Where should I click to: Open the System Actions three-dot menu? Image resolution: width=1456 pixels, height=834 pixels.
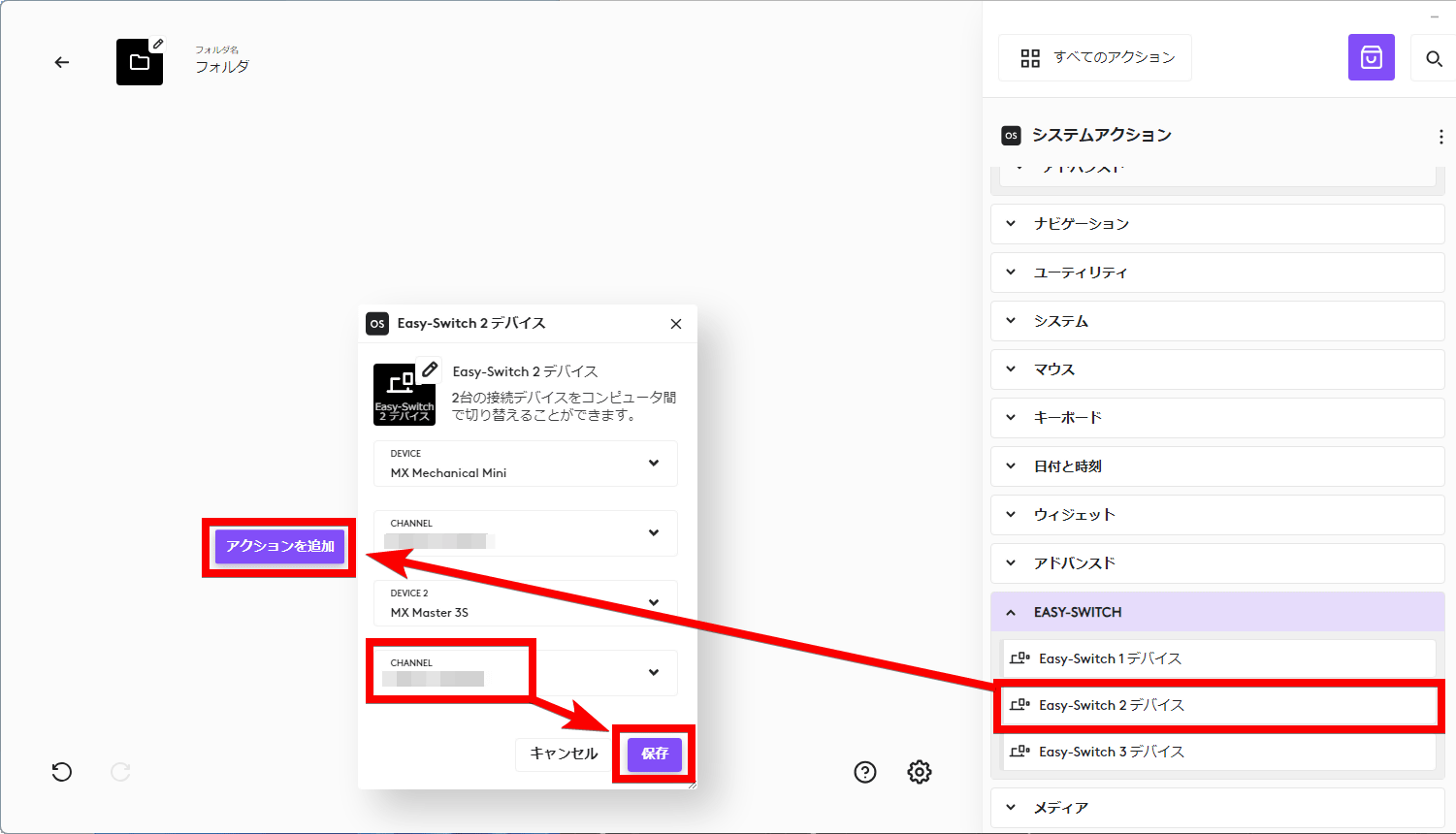click(x=1440, y=138)
